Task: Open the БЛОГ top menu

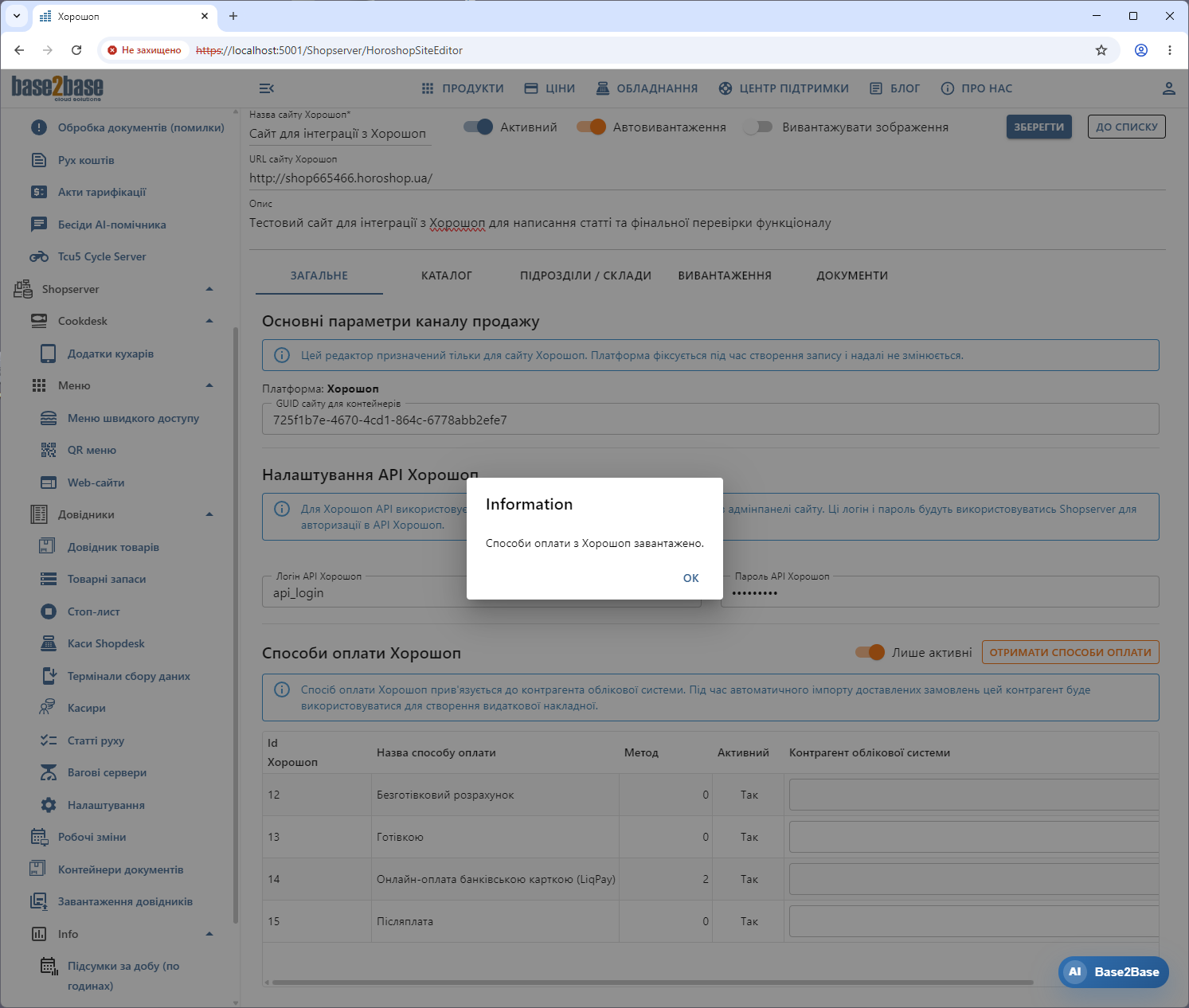Action: pos(894,88)
